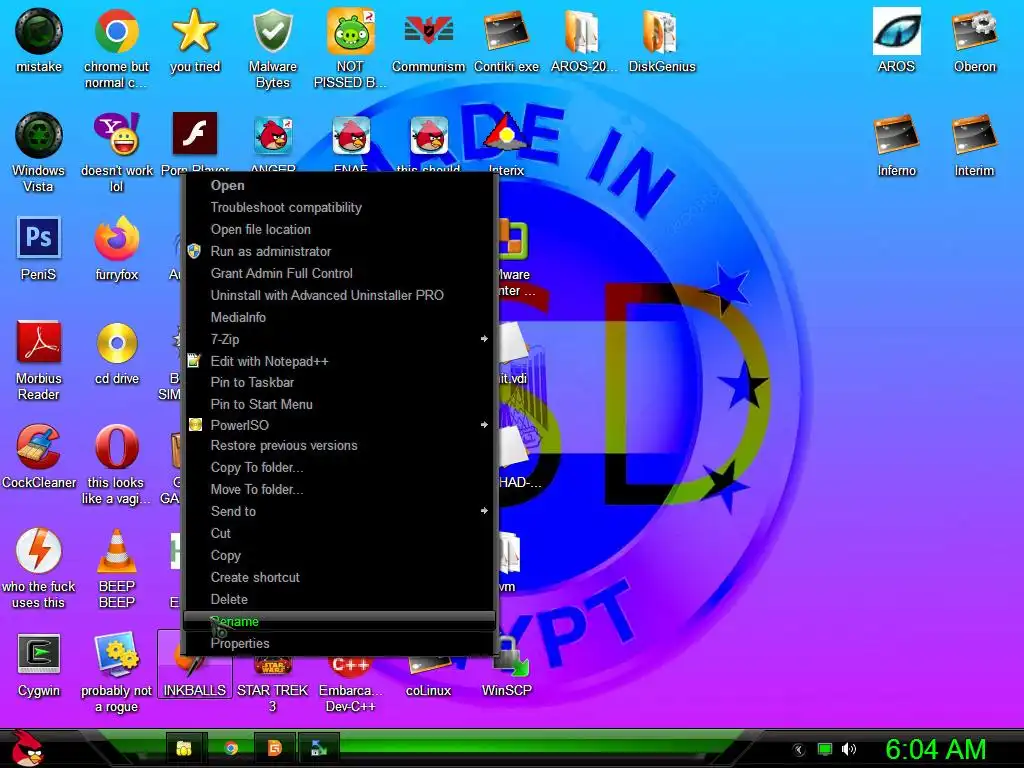Screen dimensions: 1024x768
Task: Open the Morbius Reader PDF icon
Action: click(39, 341)
